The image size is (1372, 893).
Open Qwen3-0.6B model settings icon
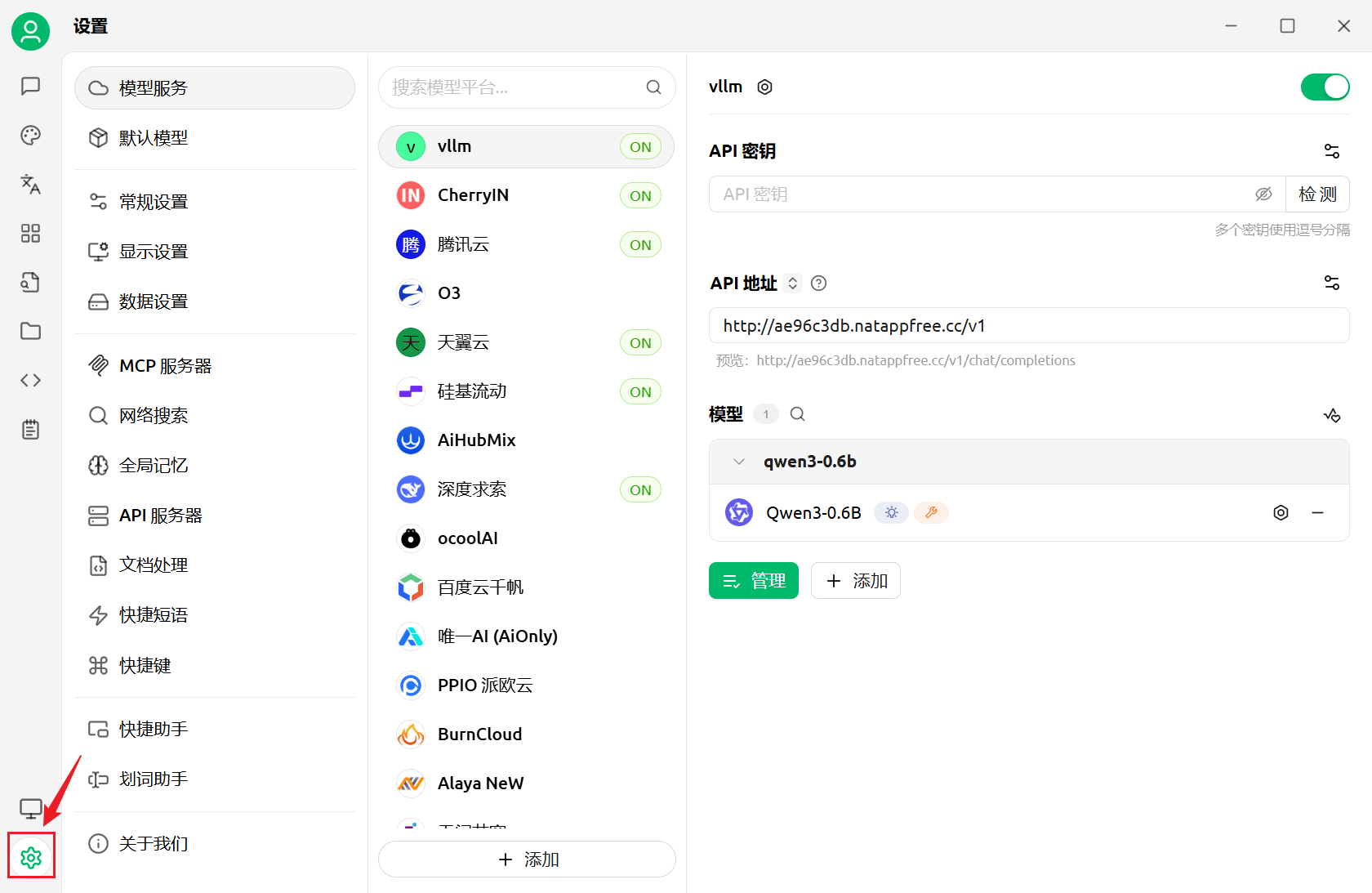1281,513
